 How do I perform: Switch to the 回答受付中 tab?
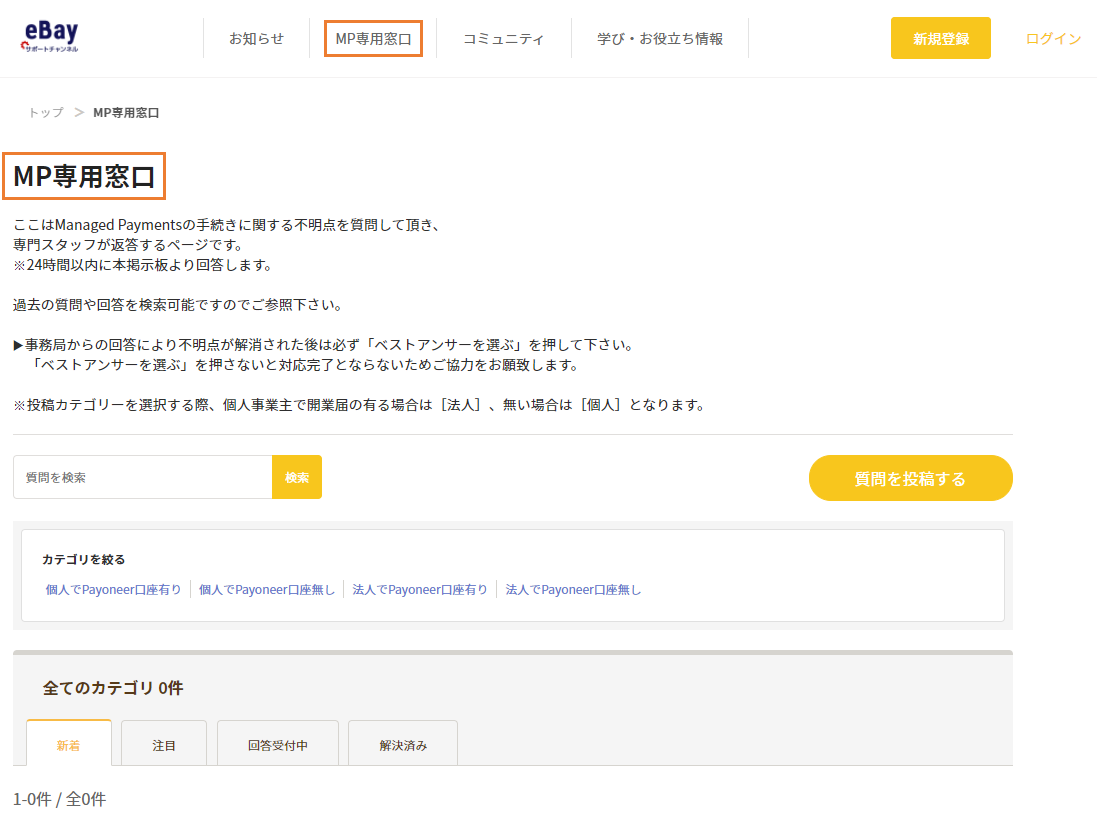click(x=278, y=744)
